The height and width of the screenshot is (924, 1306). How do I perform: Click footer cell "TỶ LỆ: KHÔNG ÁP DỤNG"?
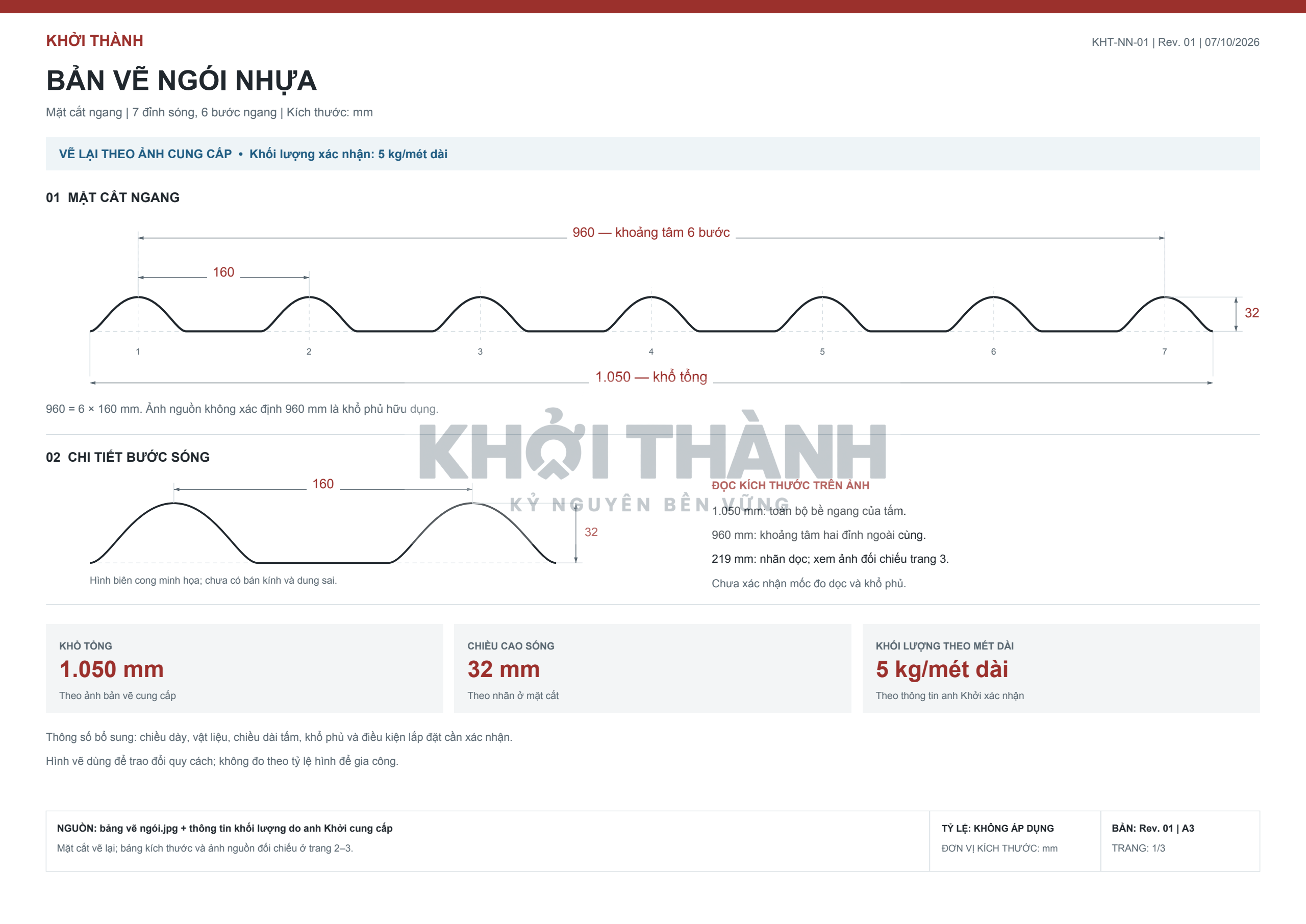997,828
